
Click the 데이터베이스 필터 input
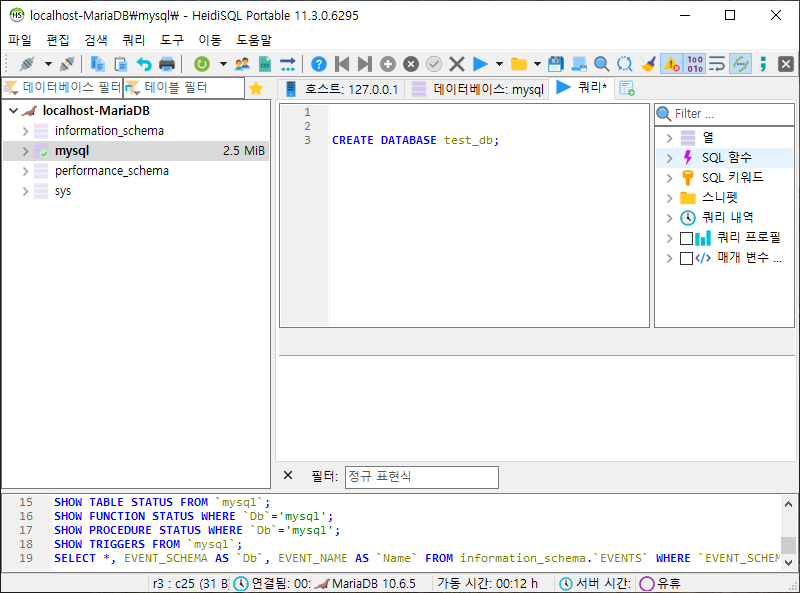click(x=63, y=88)
